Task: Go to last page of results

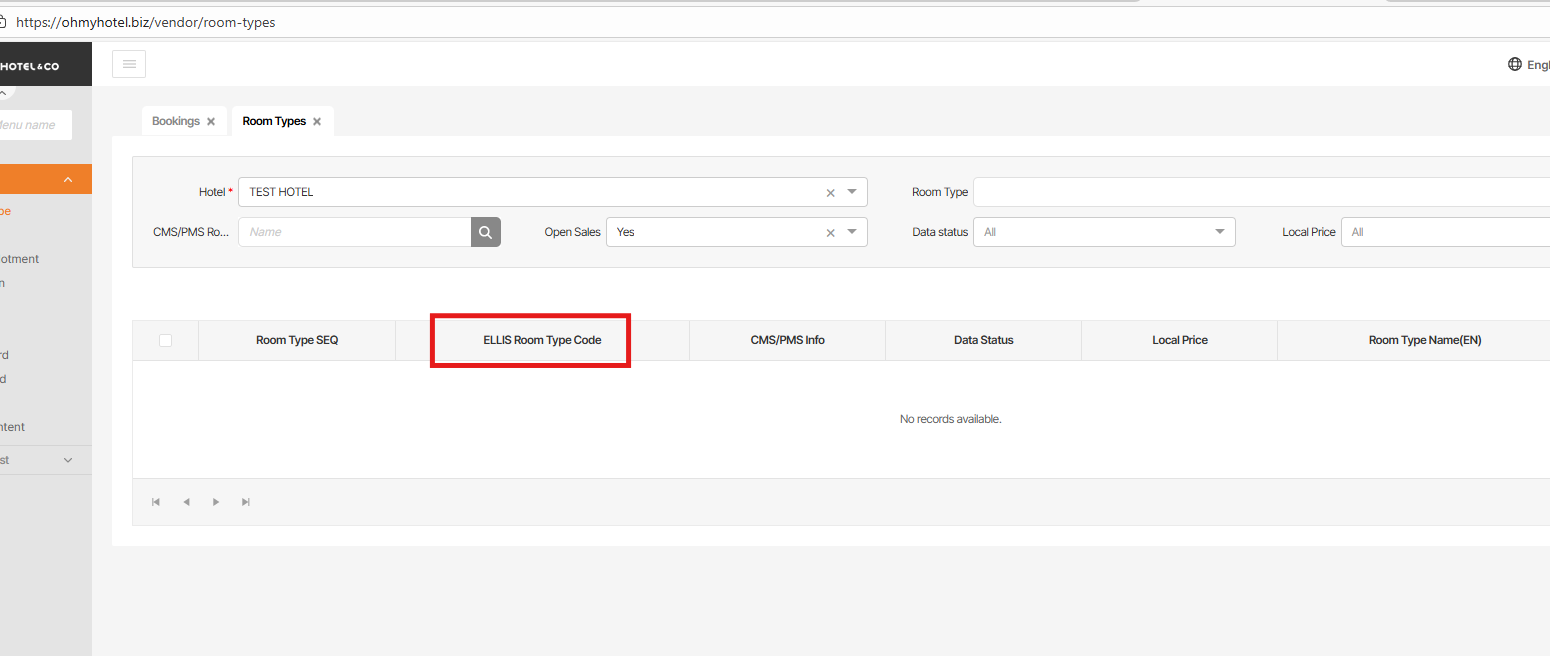Action: pyautogui.click(x=246, y=502)
